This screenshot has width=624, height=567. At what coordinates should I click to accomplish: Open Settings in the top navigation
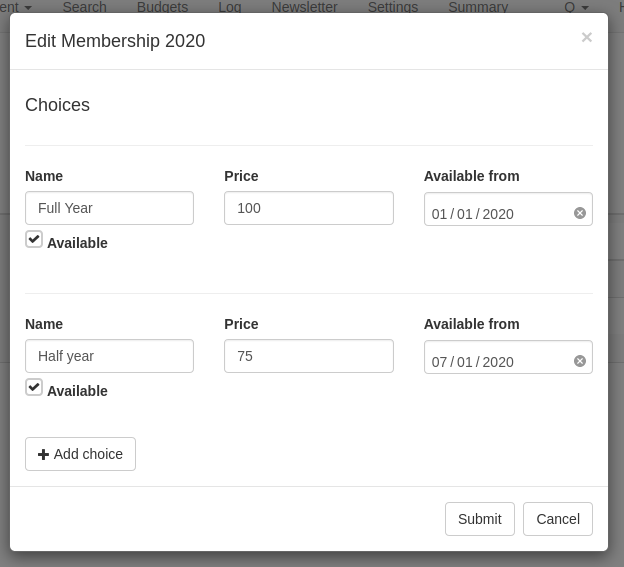click(392, 7)
